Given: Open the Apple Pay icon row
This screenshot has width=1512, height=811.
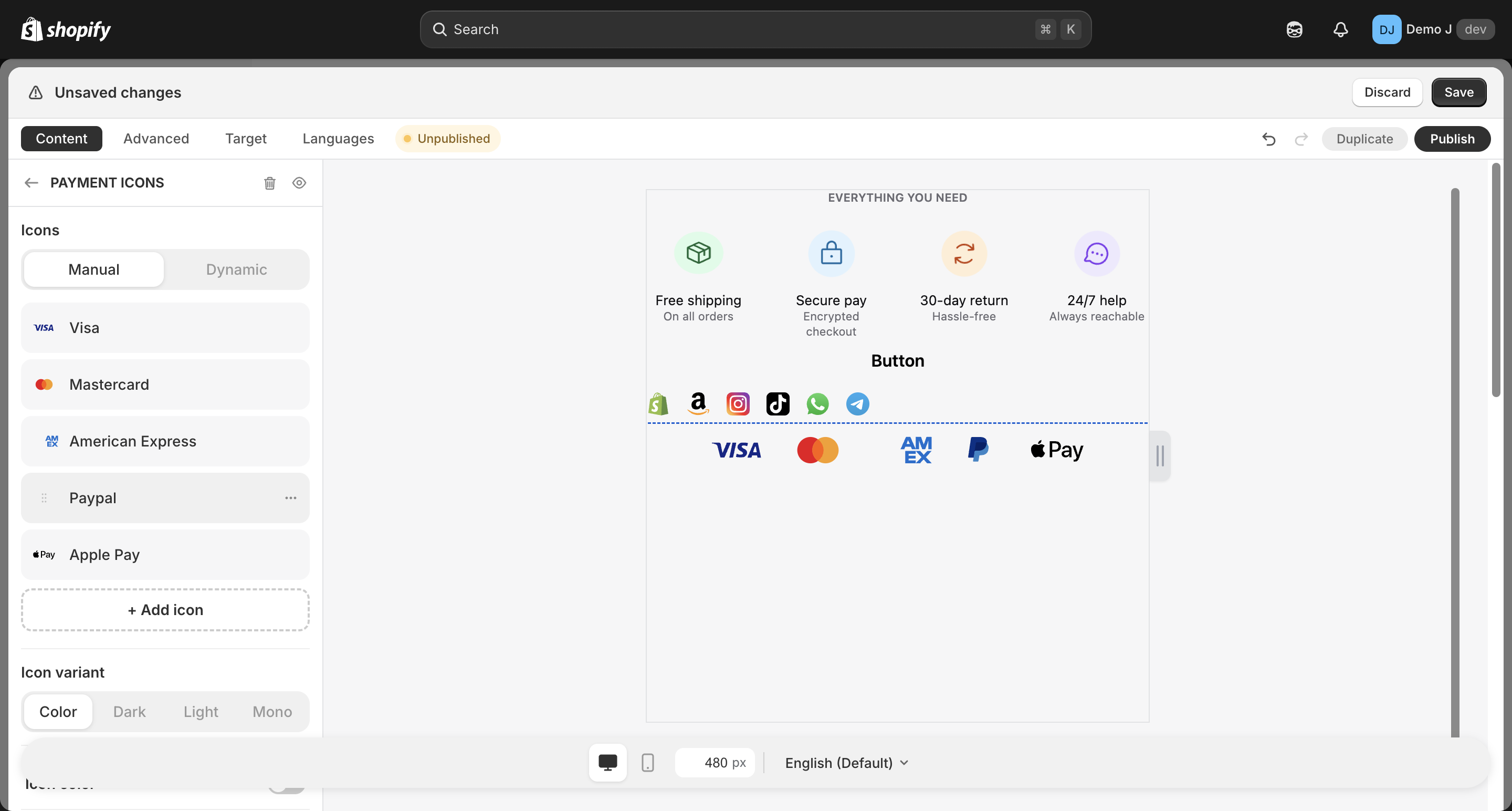Looking at the screenshot, I should point(165,555).
